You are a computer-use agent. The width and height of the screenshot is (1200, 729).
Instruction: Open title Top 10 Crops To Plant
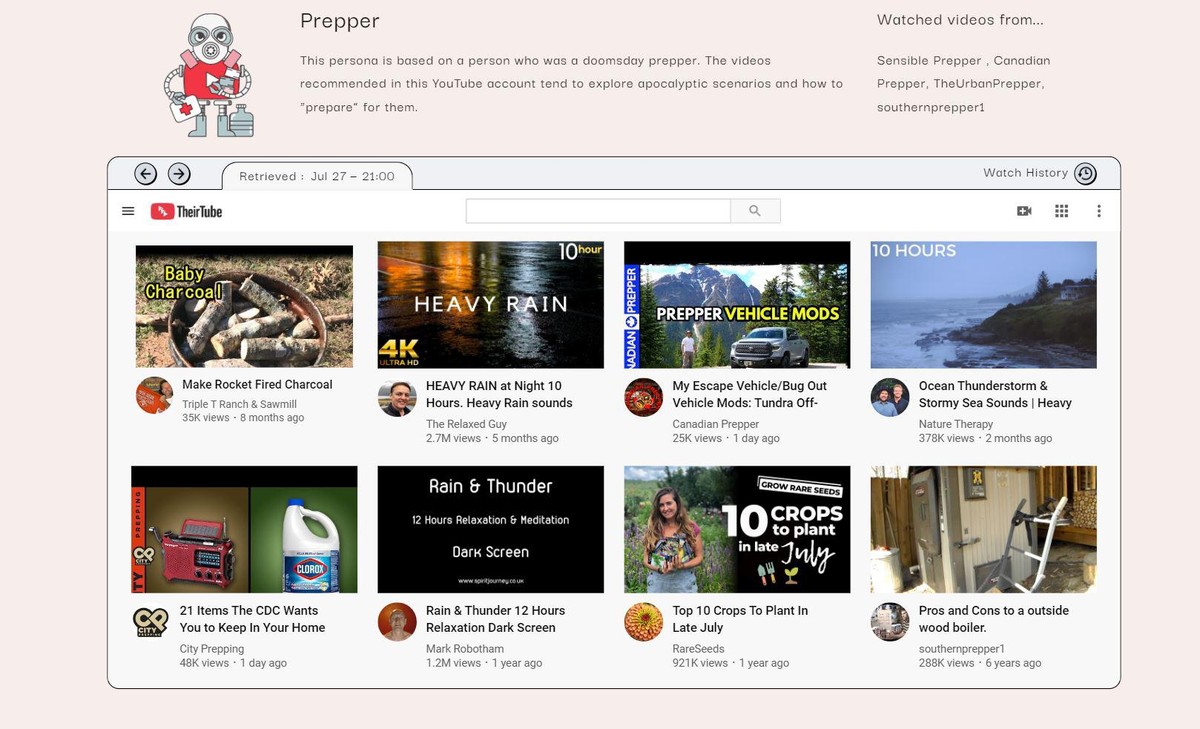[x=740, y=619]
